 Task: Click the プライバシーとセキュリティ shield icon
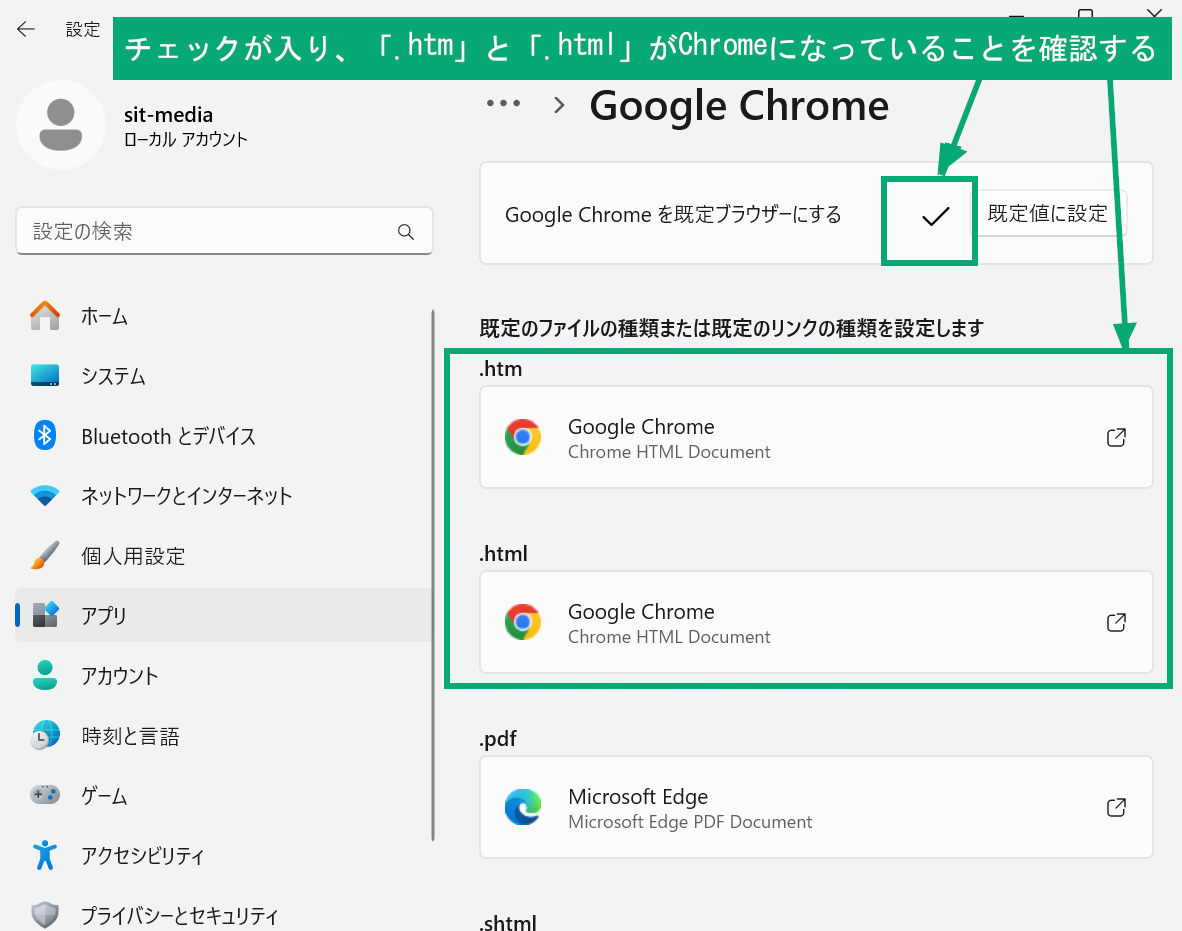pyautogui.click(x=45, y=914)
